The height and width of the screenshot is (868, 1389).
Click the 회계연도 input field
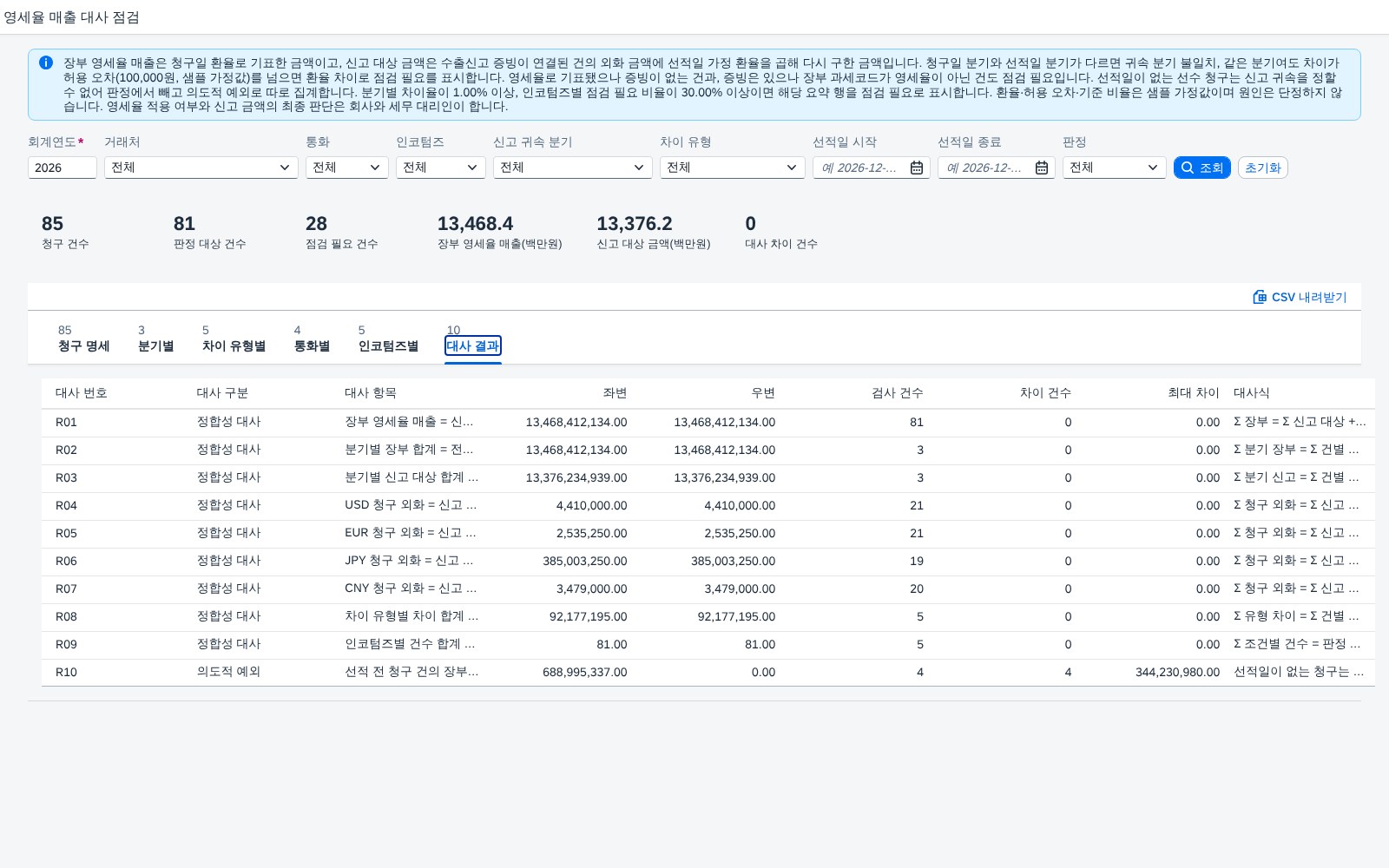(63, 168)
